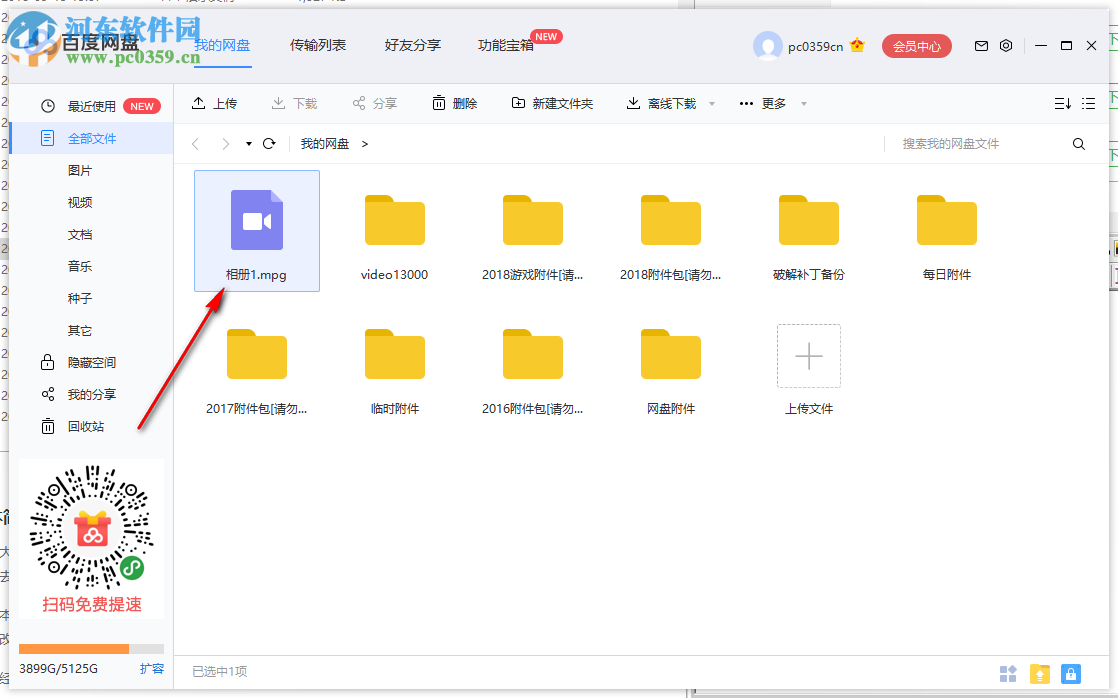Viewport: 1118px width, 698px height.
Task: Open the messages envelope icon
Action: (x=981, y=46)
